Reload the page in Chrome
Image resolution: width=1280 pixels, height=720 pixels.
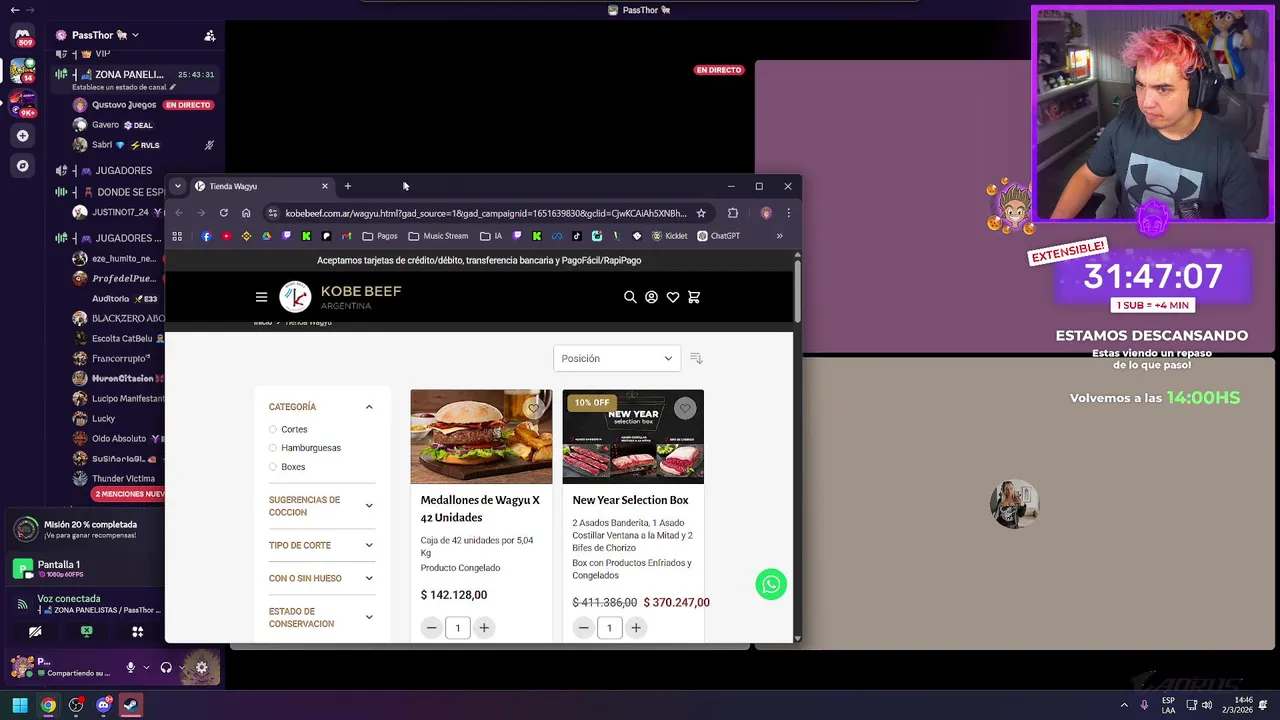point(224,213)
